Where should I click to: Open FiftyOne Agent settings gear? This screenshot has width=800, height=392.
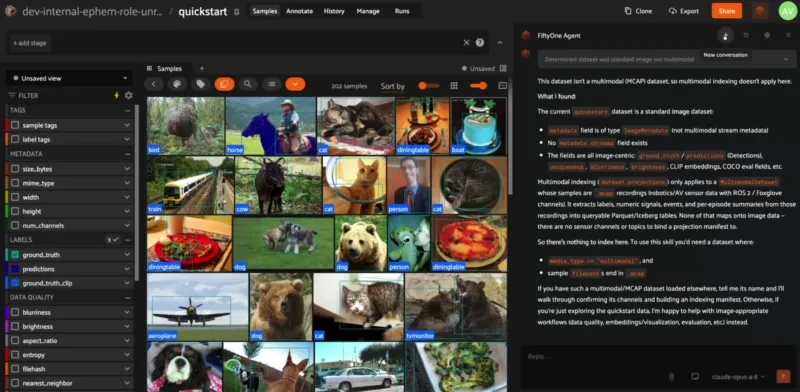click(767, 35)
